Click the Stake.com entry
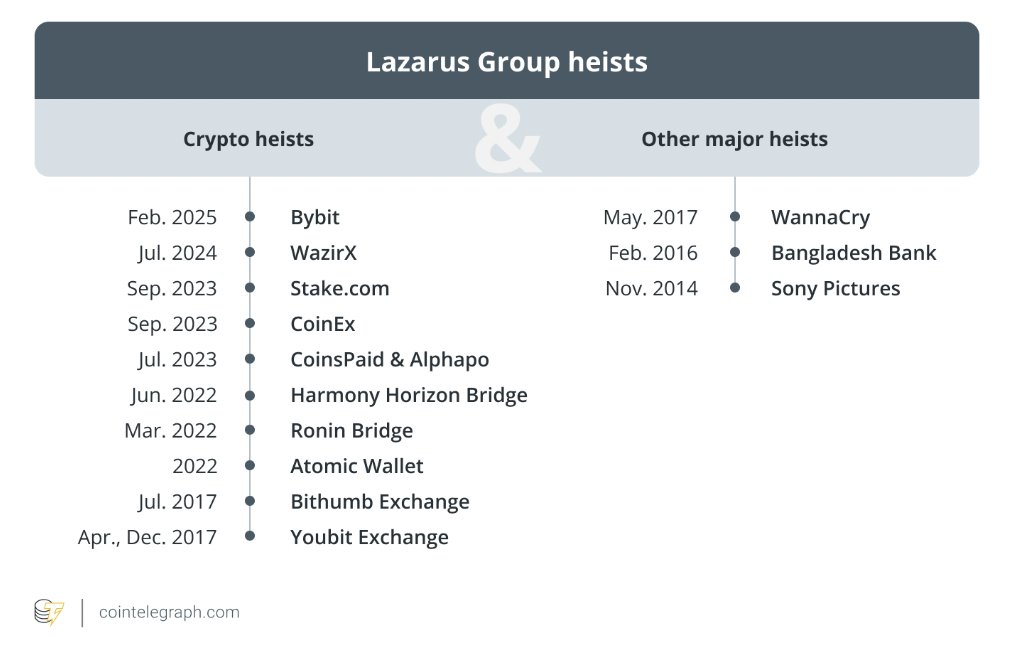 [340, 288]
